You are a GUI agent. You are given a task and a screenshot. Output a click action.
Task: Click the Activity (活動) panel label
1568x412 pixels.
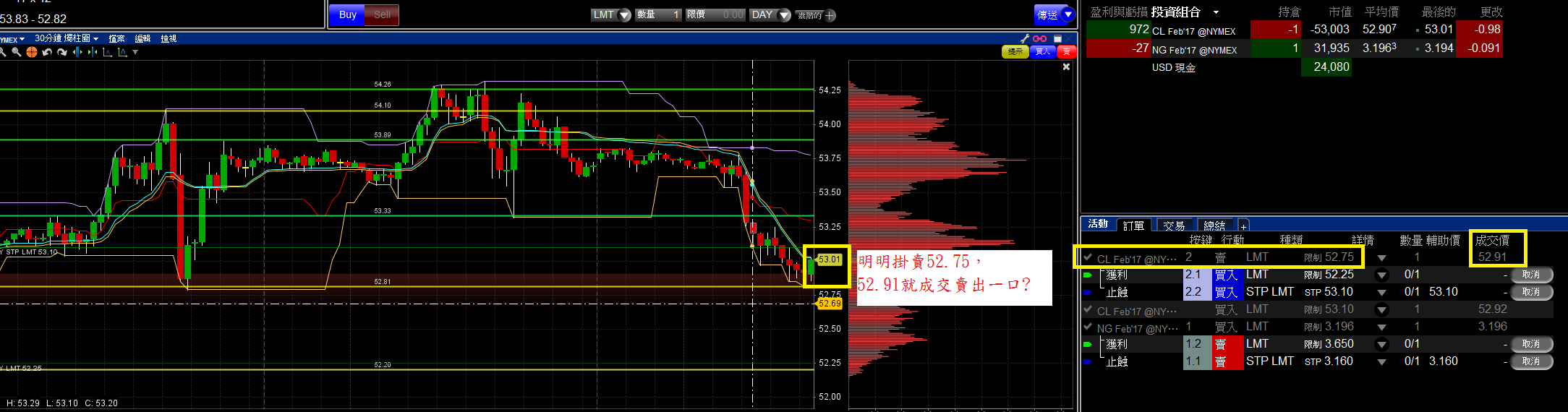[x=1098, y=224]
